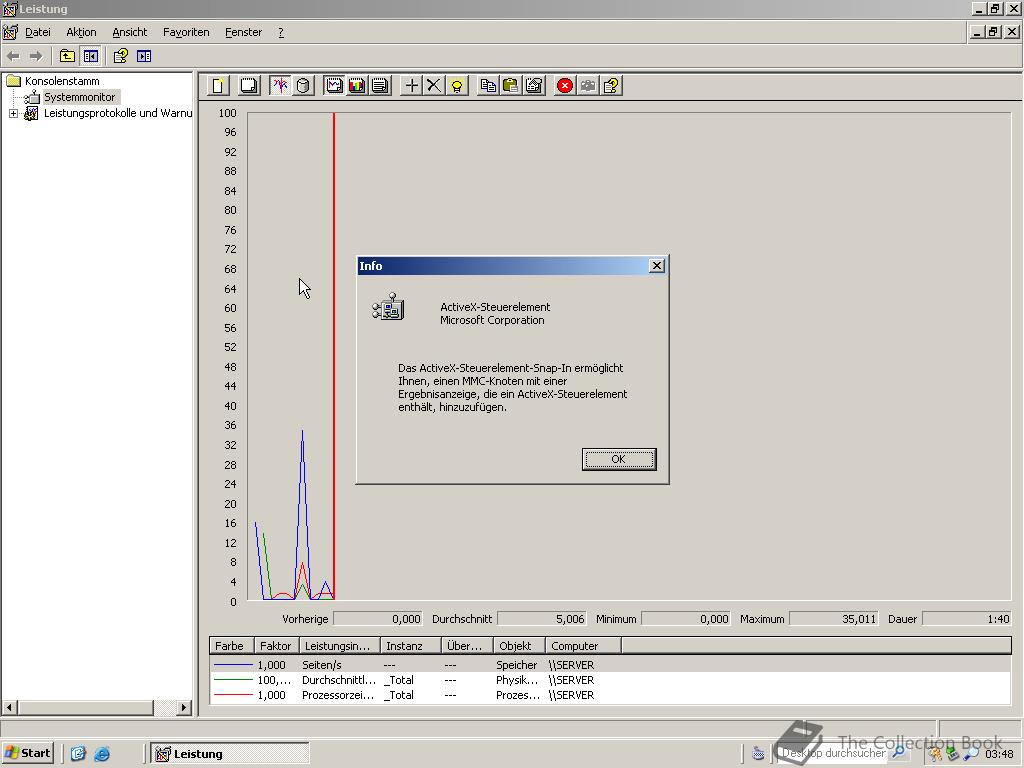Image resolution: width=1024 pixels, height=768 pixels.
Task: Expand Leistungsprotokolle und Warnungen node
Action: 13,113
